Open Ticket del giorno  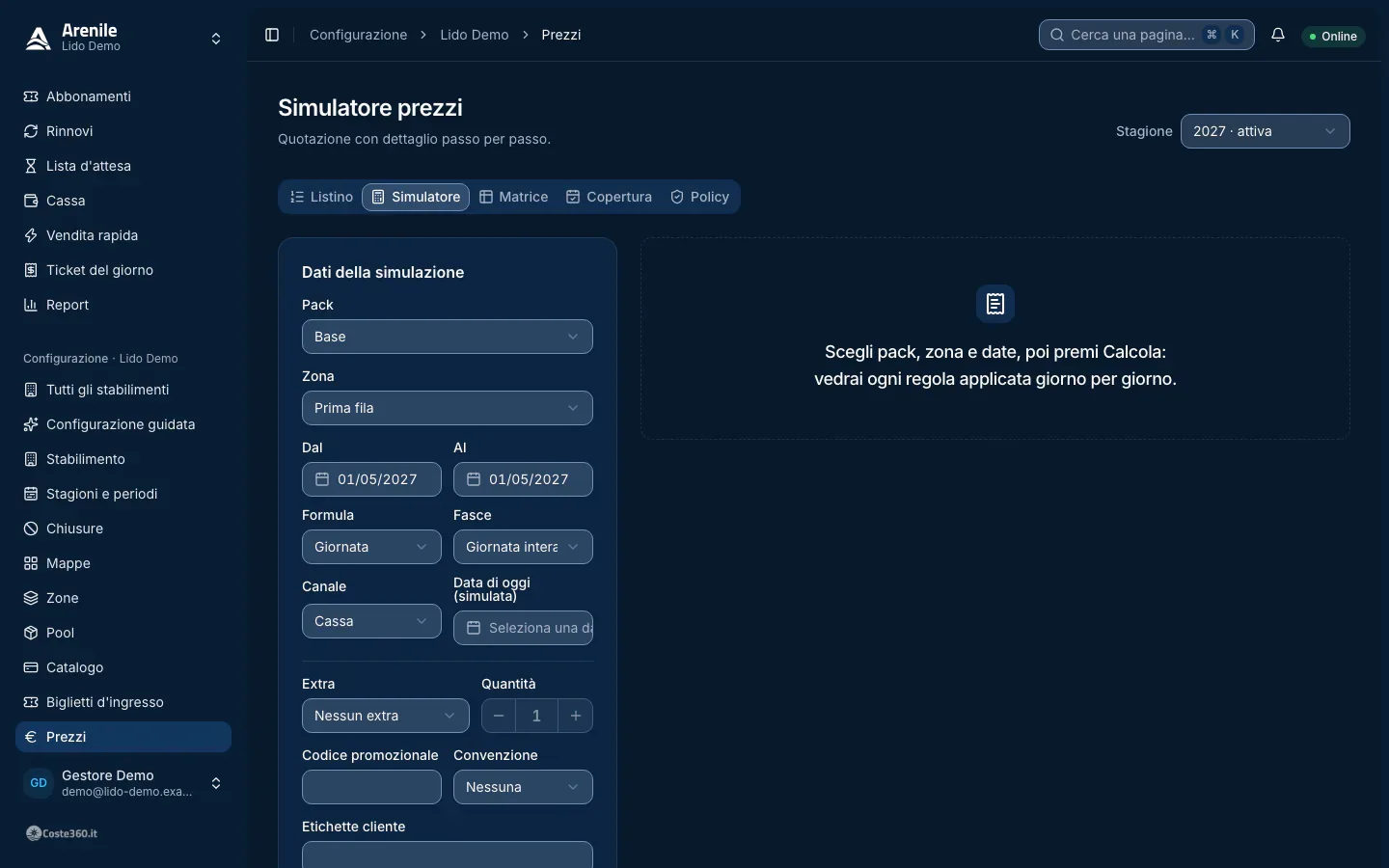(x=123, y=270)
